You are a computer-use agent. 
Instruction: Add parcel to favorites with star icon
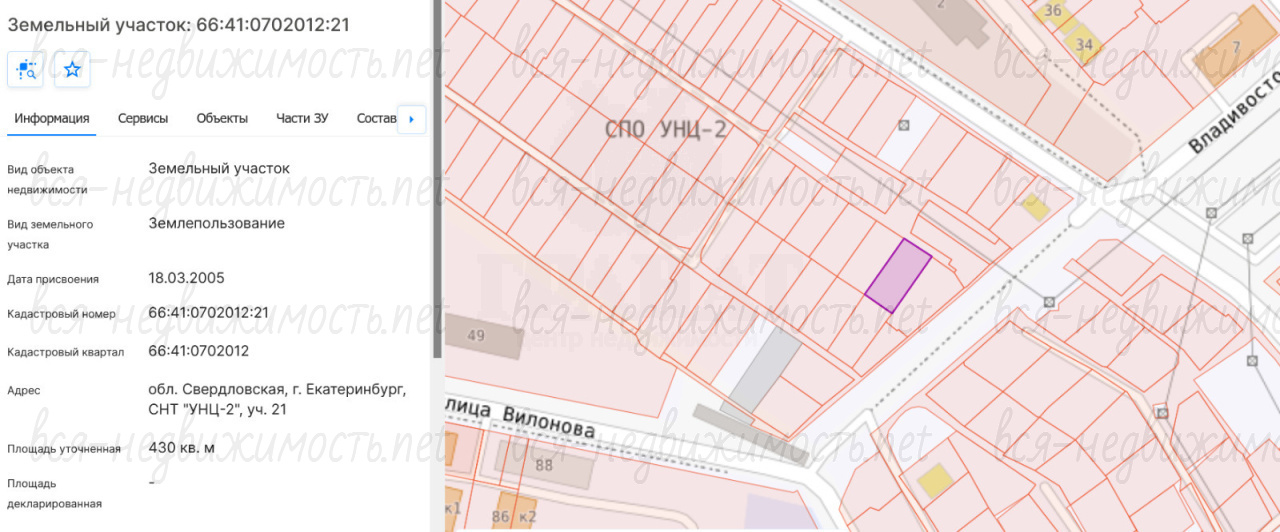[72, 69]
